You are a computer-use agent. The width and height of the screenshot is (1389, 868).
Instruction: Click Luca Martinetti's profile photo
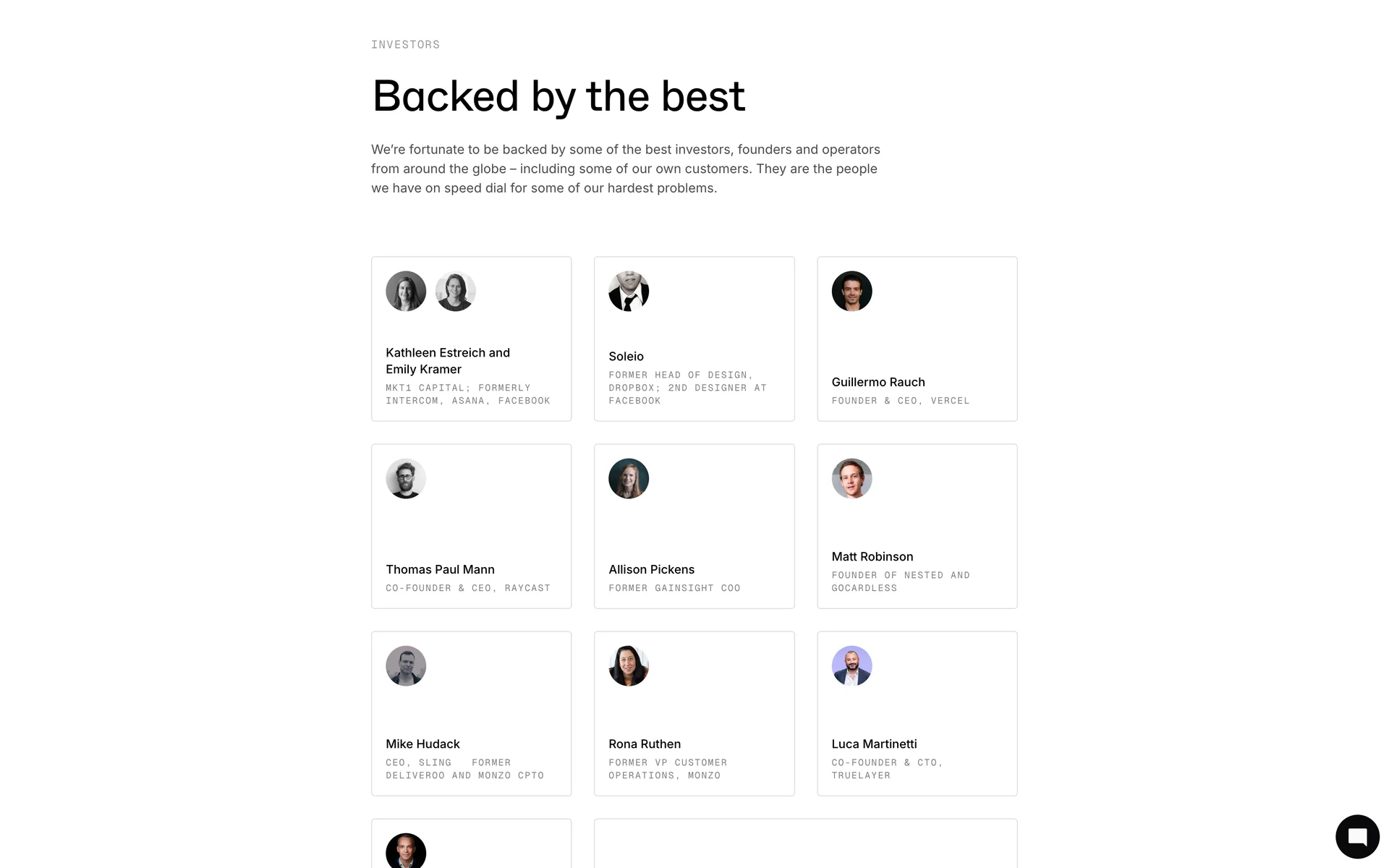851,666
